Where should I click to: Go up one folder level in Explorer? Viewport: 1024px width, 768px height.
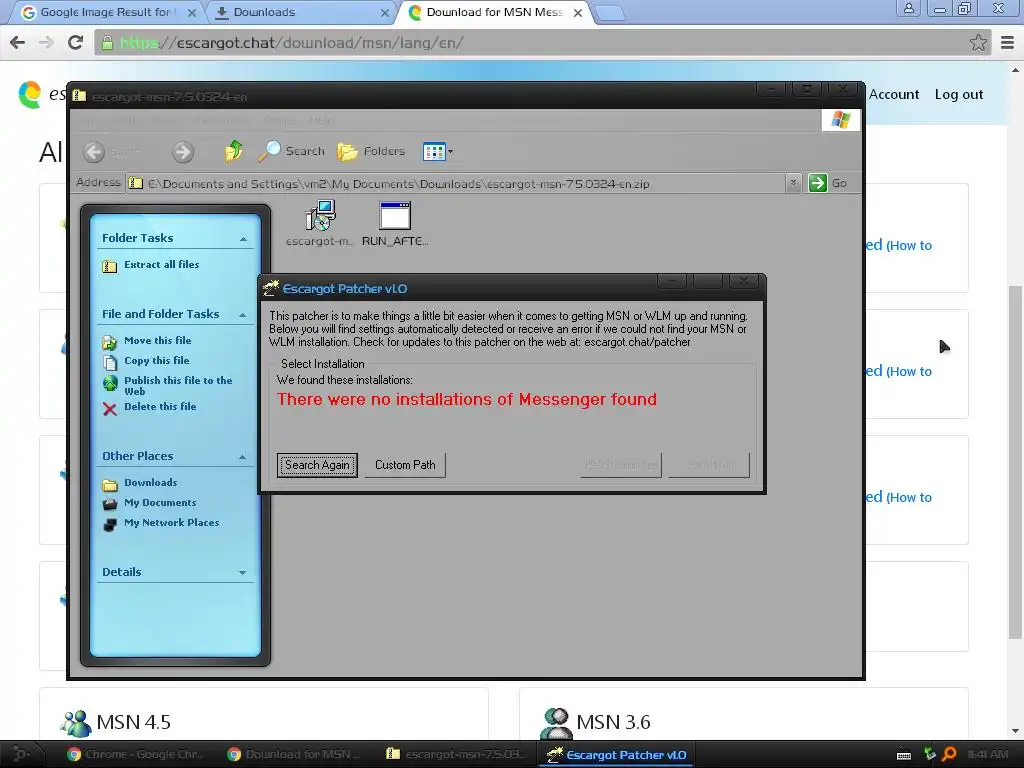[234, 151]
